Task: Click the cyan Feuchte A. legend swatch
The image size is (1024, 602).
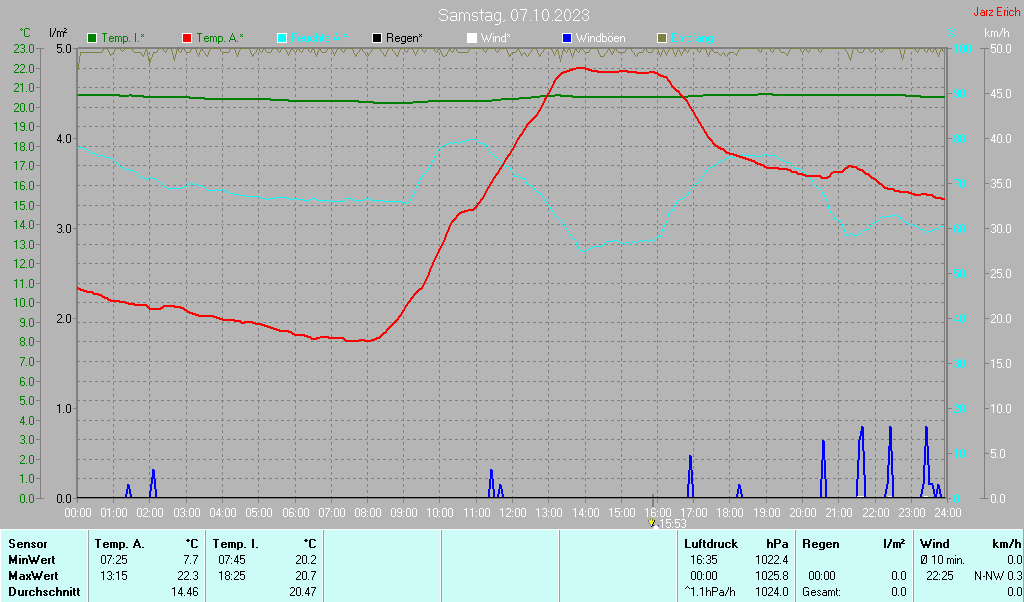Action: point(282,39)
